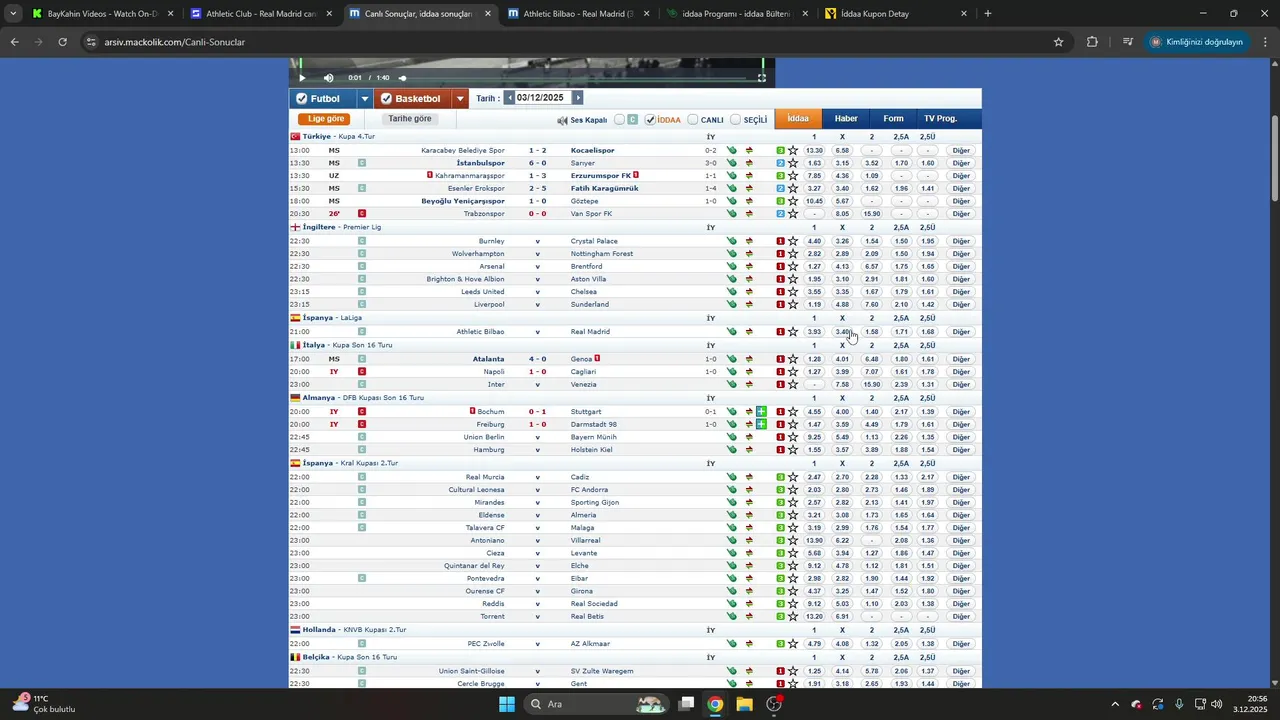Open the Almanya DFB Kupası league header

point(361,398)
